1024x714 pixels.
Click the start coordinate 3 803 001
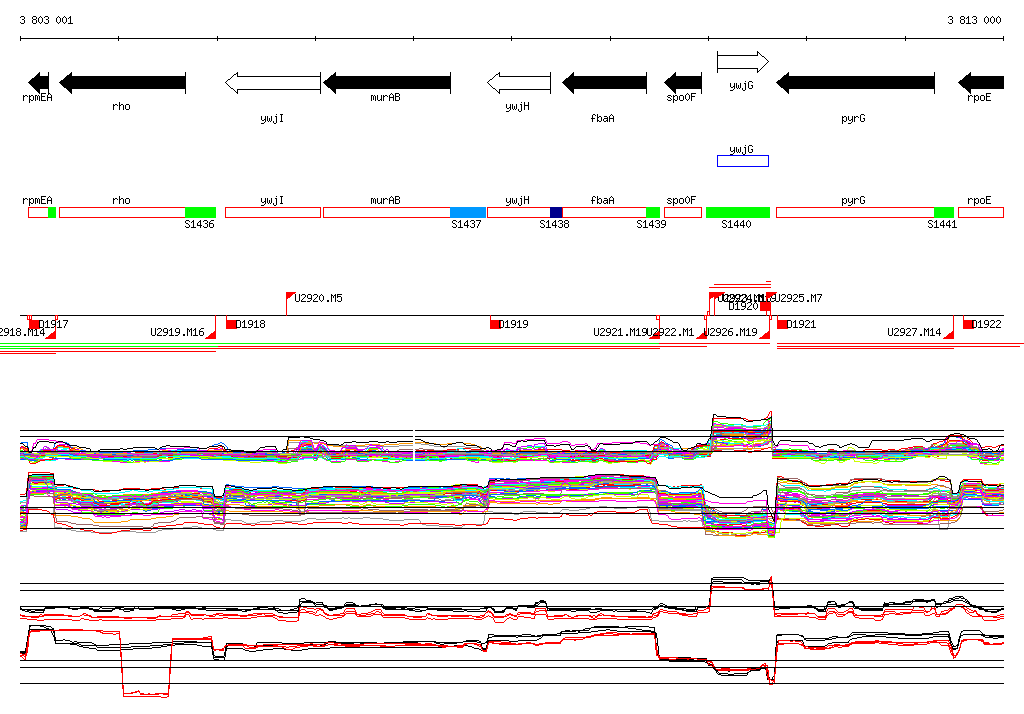[46, 20]
